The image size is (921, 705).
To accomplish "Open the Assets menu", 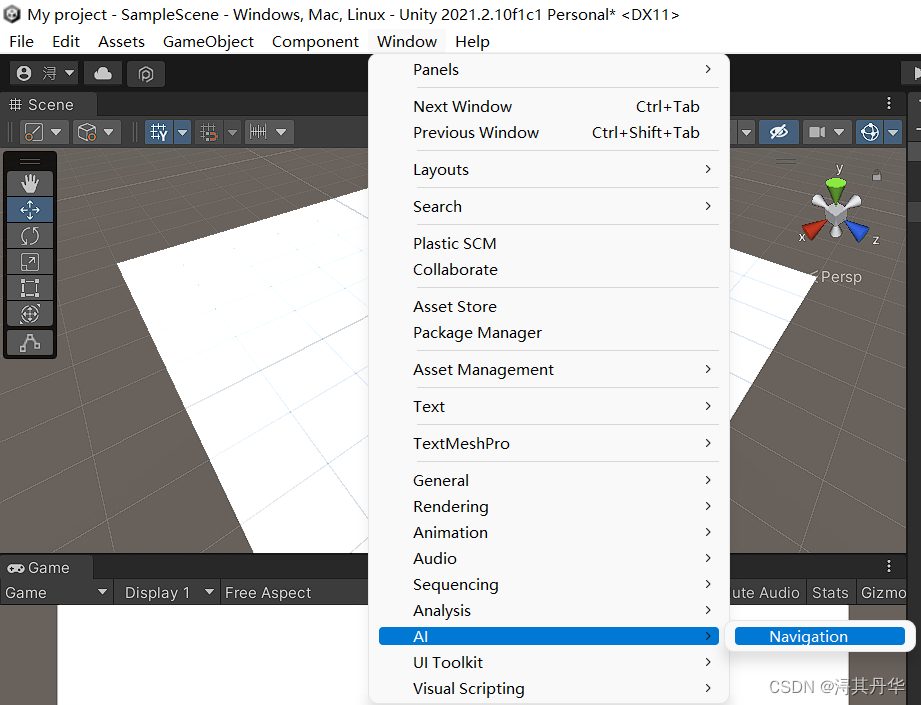I will tap(121, 42).
